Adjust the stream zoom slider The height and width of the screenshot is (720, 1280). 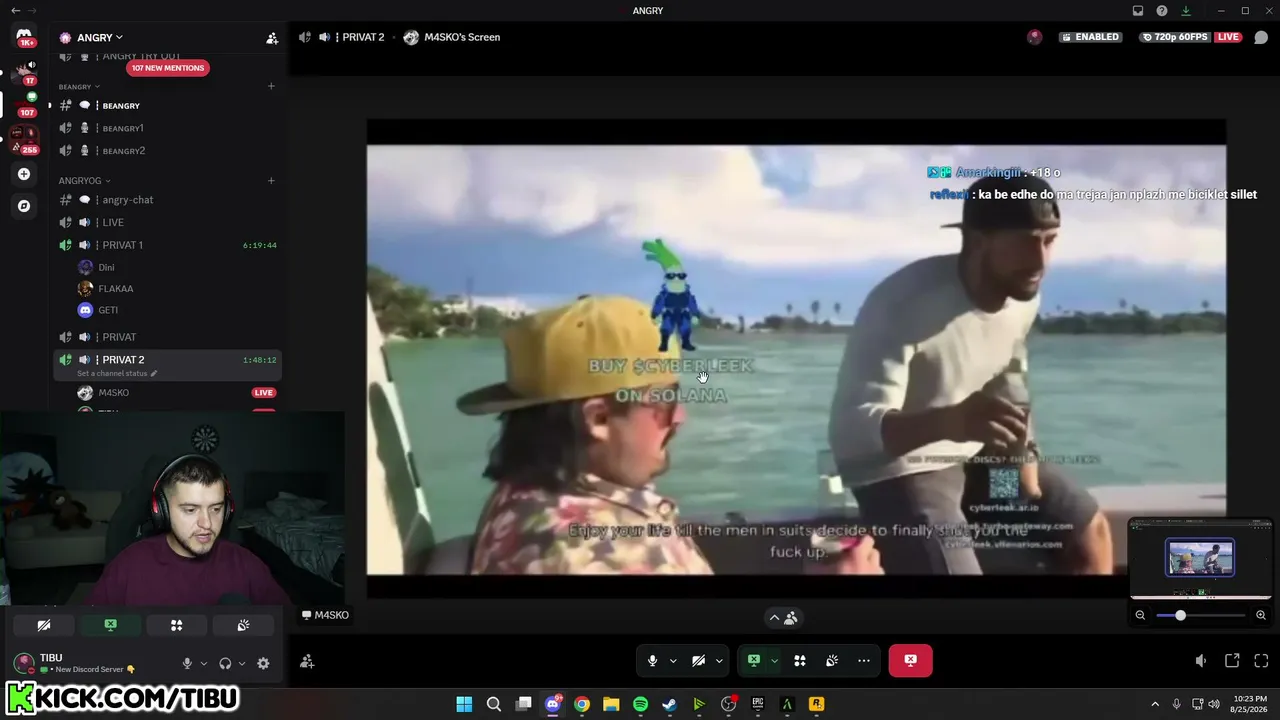click(1200, 615)
